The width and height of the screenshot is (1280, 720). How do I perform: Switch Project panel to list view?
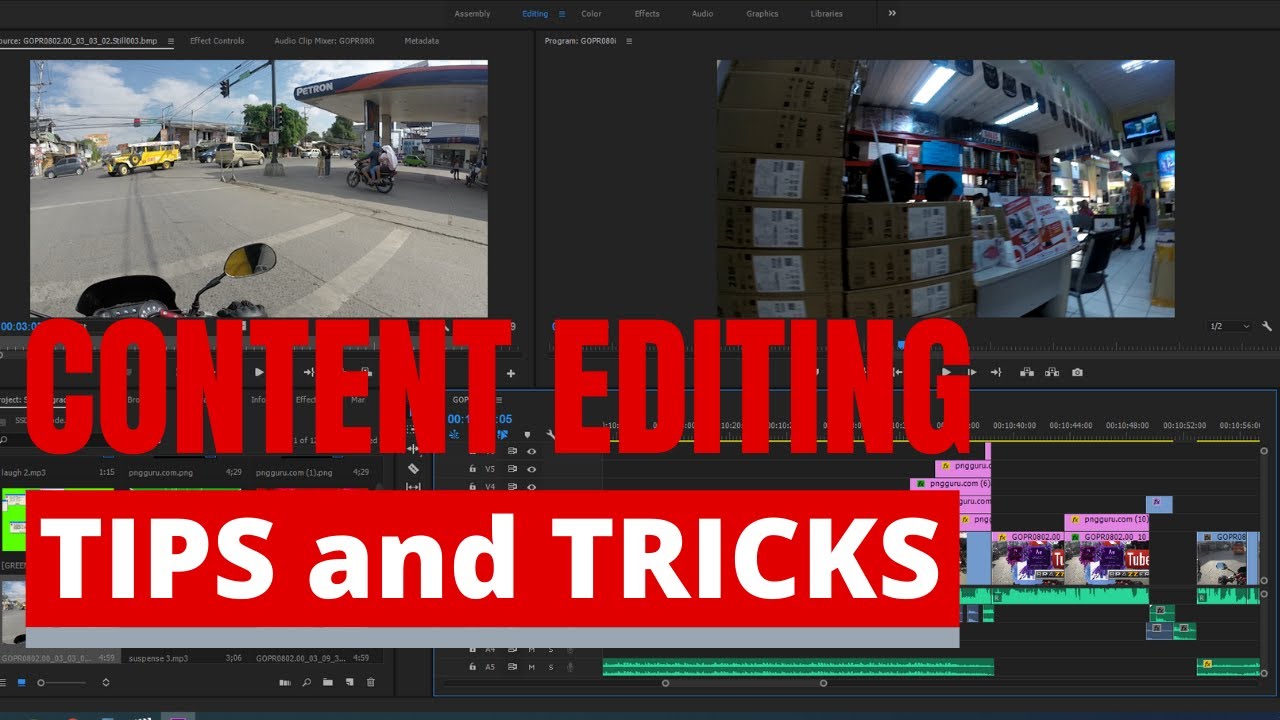click(5, 682)
